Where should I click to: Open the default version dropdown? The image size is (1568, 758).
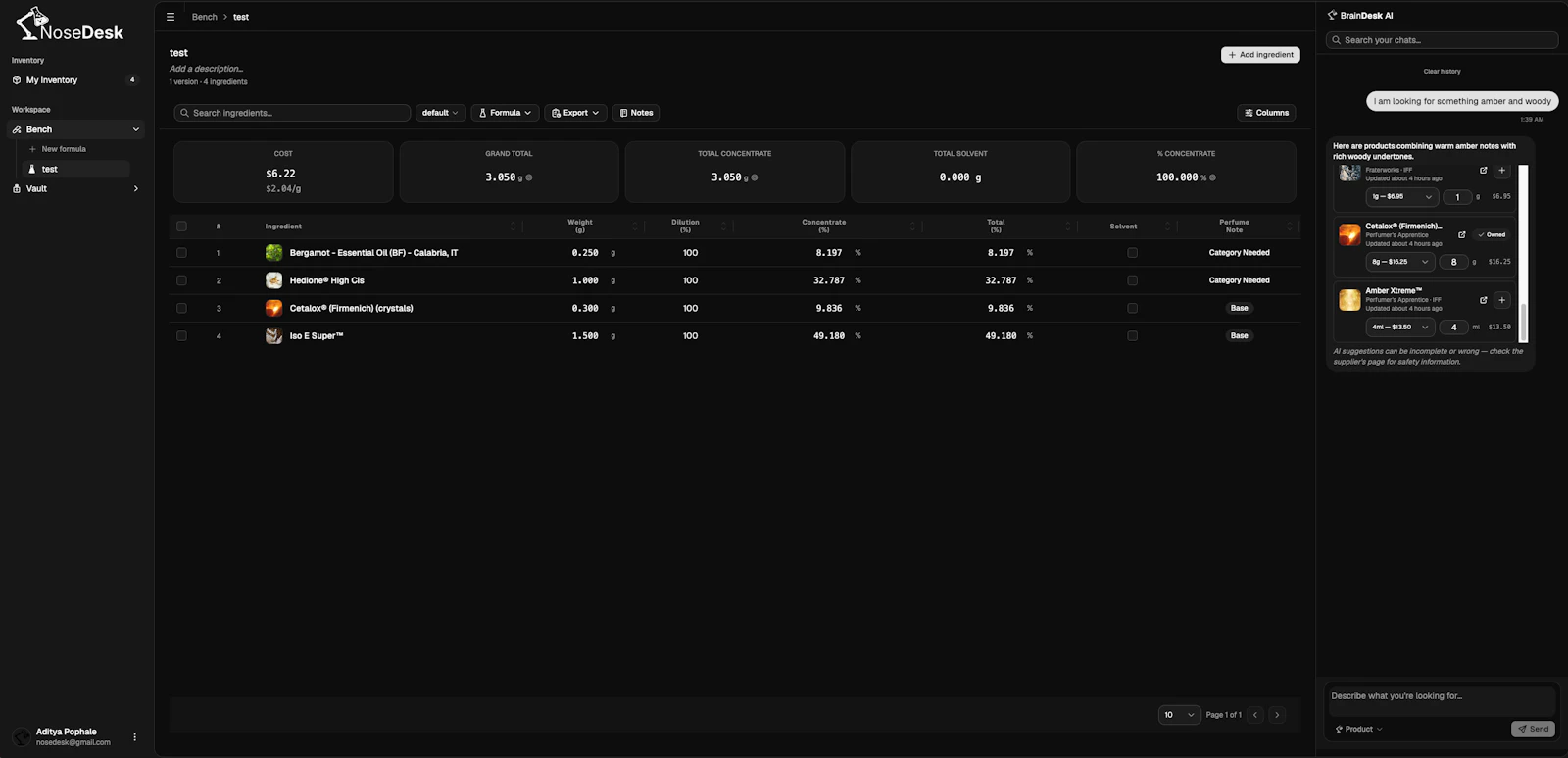(440, 113)
